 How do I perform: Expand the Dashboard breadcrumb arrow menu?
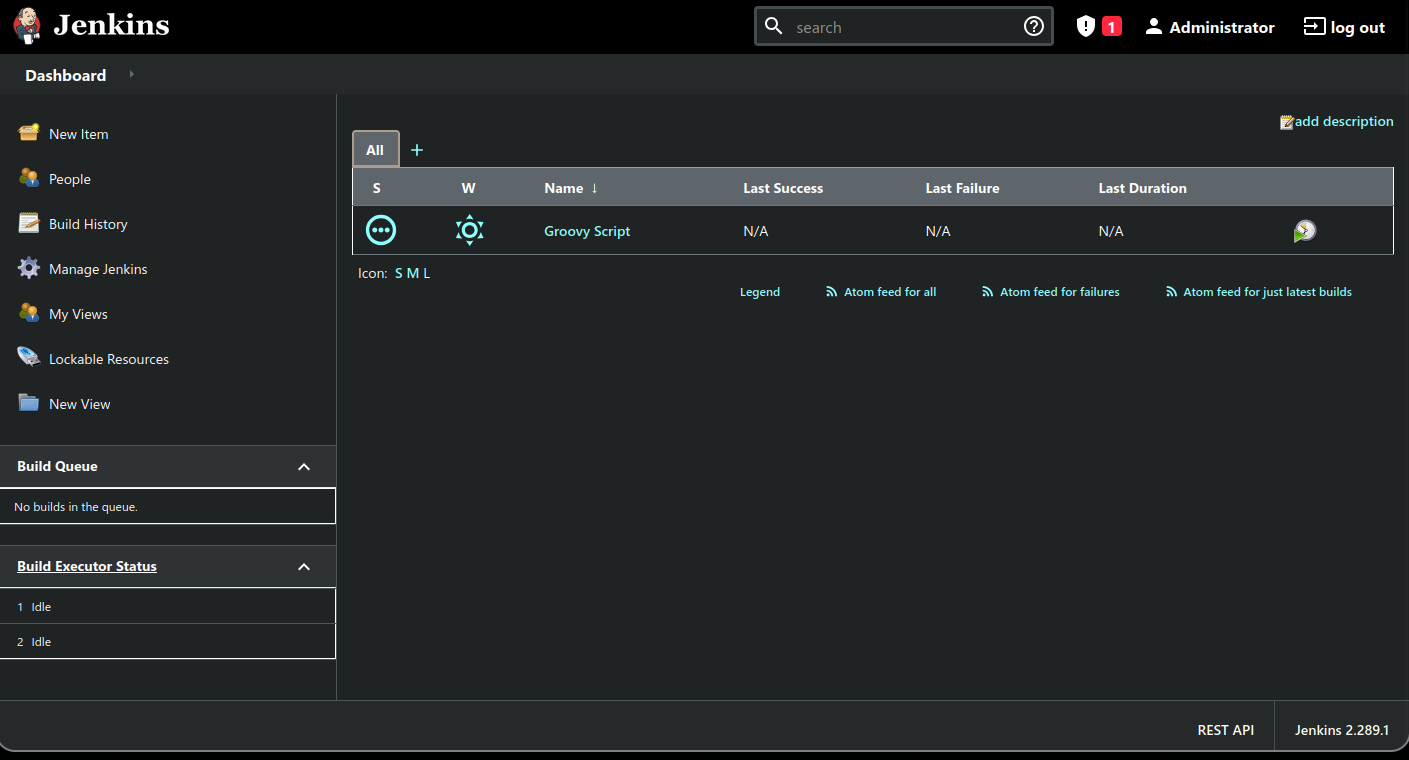pos(132,75)
